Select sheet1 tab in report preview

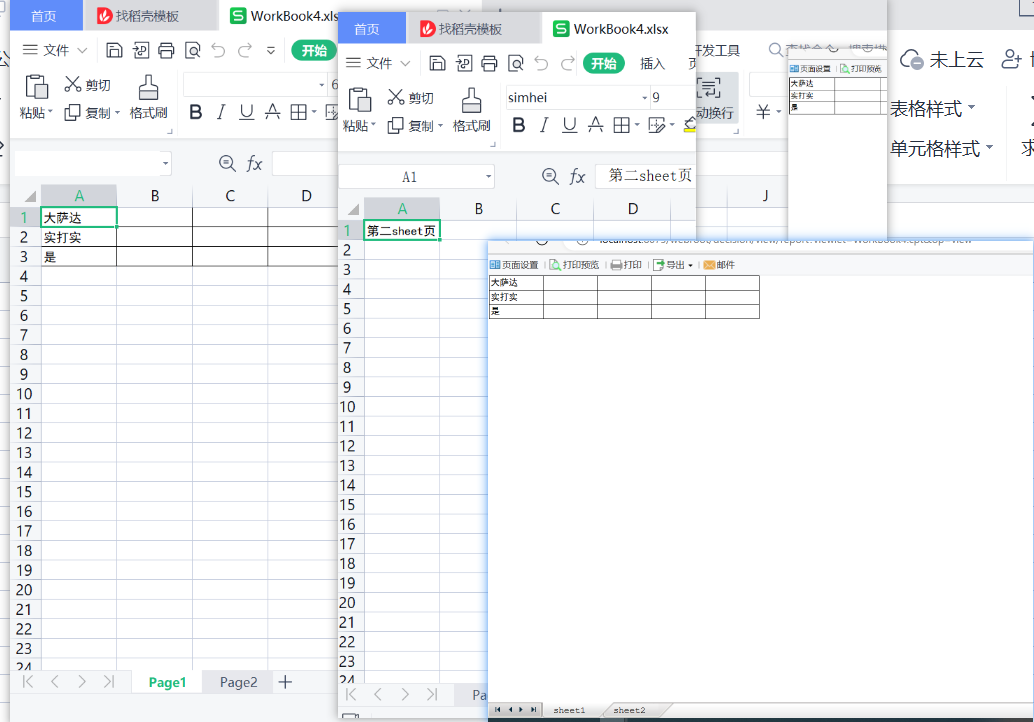569,710
